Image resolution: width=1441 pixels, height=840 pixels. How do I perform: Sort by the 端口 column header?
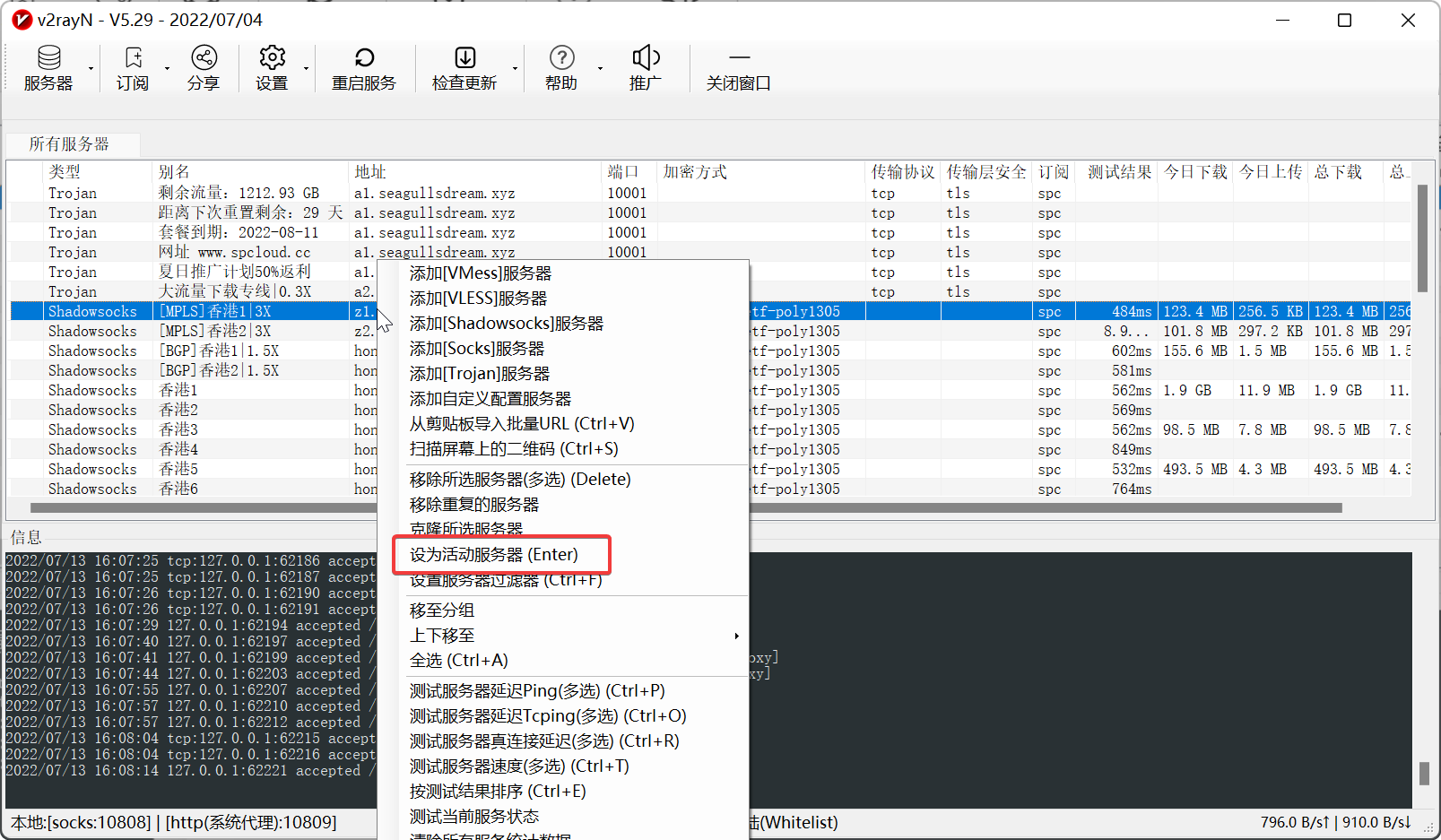click(x=629, y=172)
